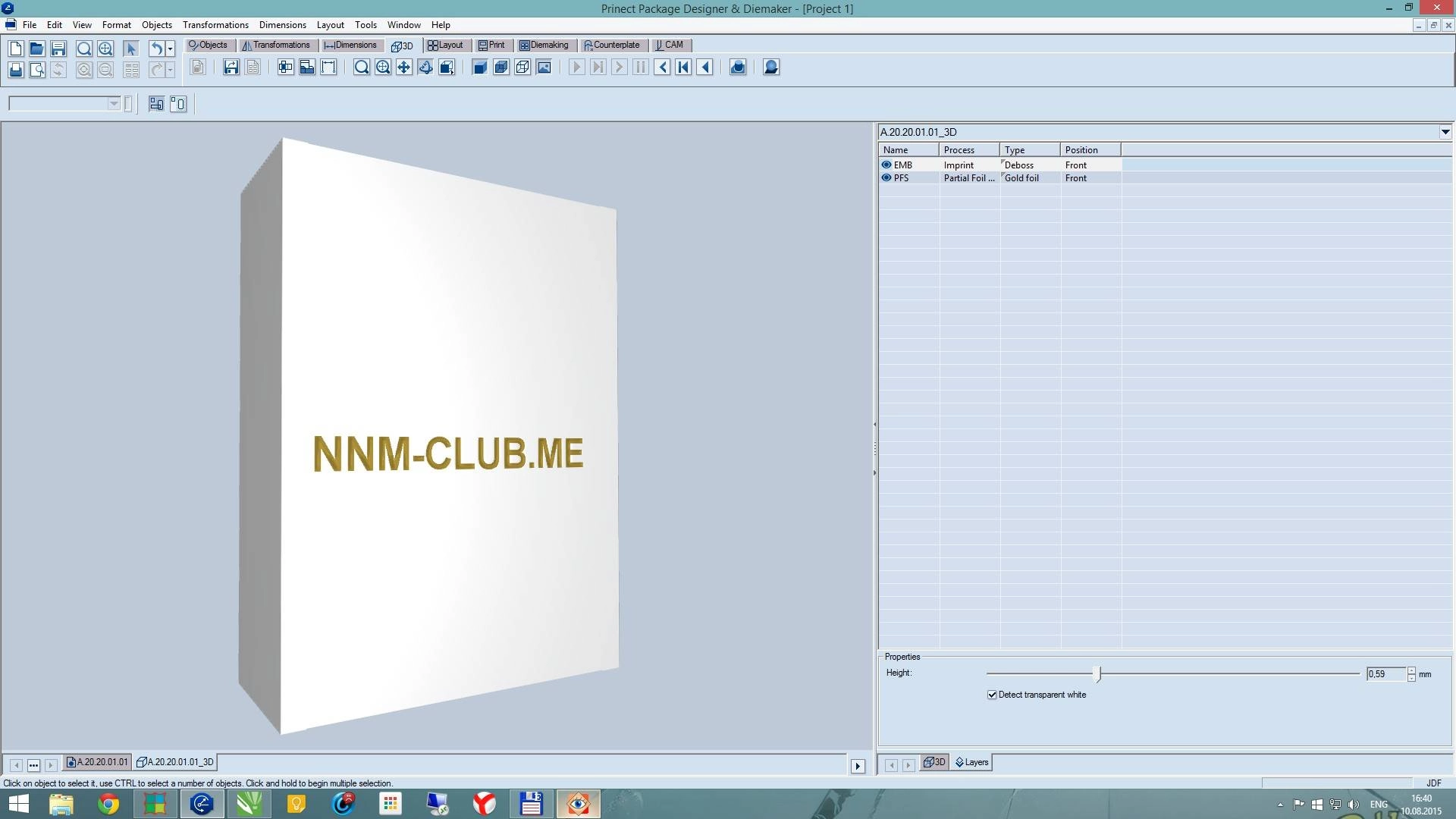Click the white 3D box model
Image resolution: width=1456 pixels, height=819 pixels.
coord(428,436)
